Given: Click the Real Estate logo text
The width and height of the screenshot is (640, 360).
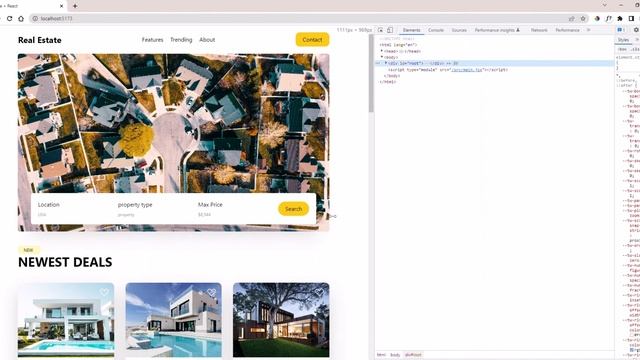Looking at the screenshot, I should pos(40,40).
